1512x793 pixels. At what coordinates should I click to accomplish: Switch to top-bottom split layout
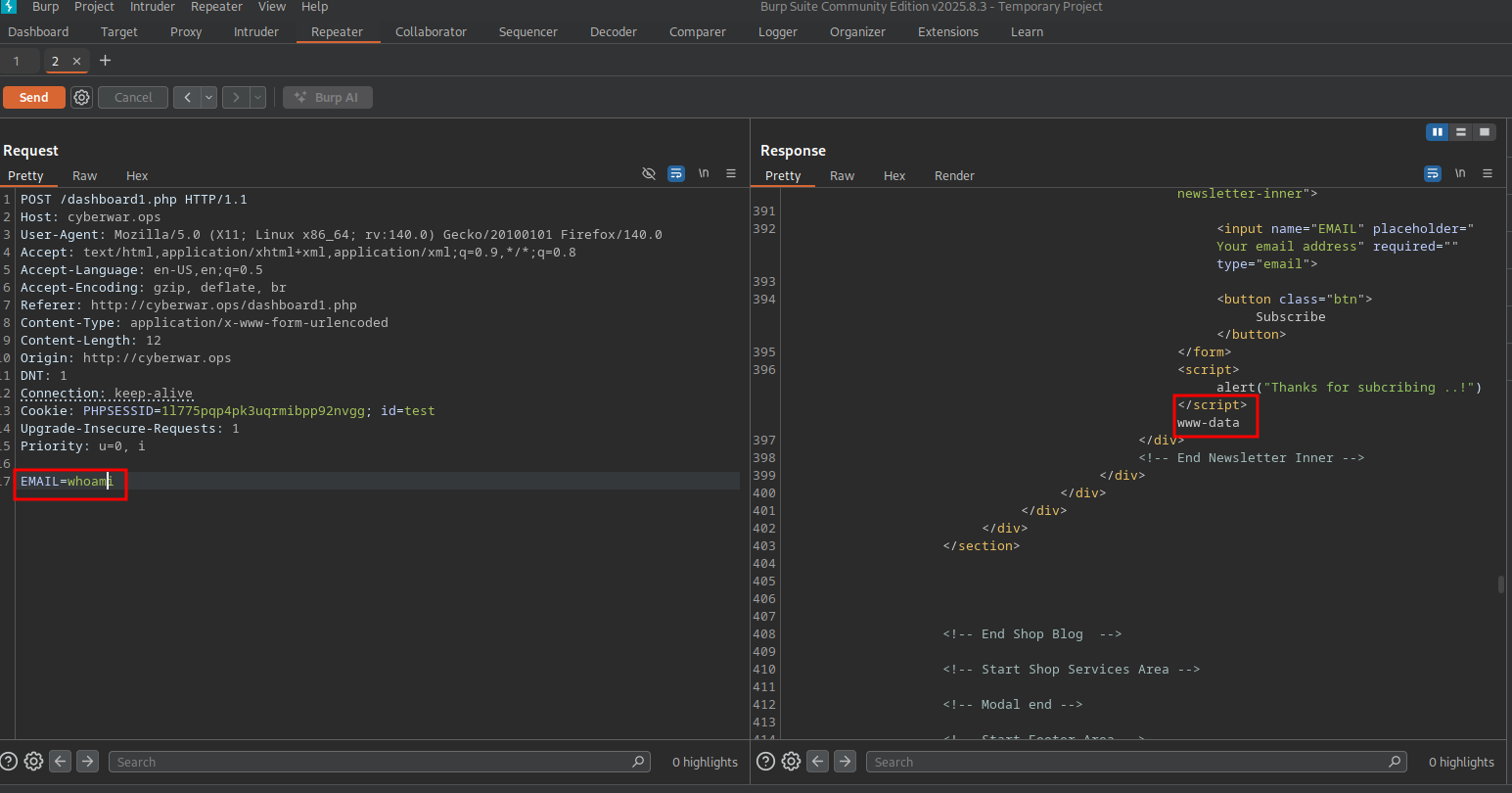(1460, 132)
